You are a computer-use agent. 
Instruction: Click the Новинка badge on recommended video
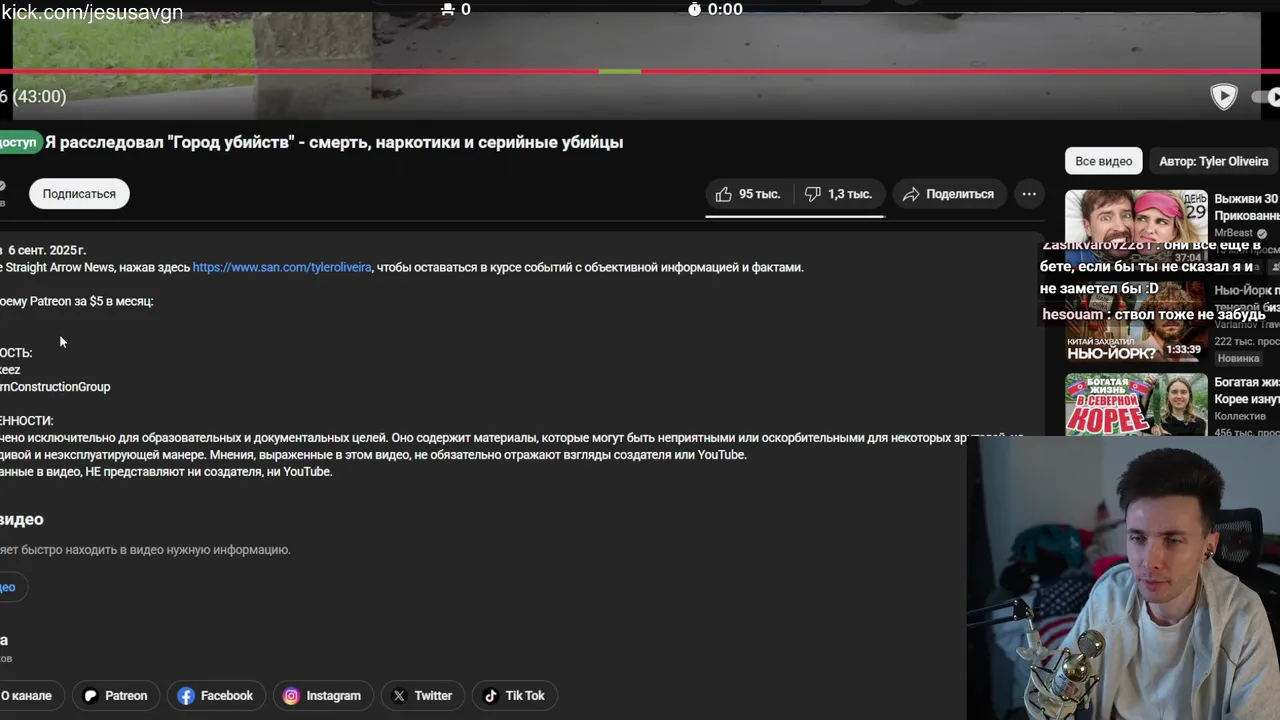tap(1238, 358)
